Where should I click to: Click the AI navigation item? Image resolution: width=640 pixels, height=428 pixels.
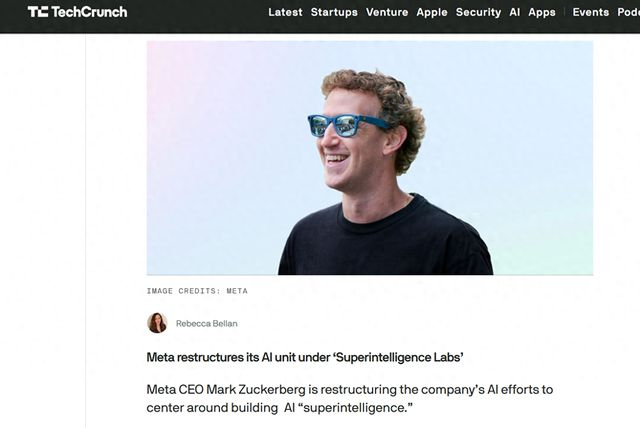point(515,12)
